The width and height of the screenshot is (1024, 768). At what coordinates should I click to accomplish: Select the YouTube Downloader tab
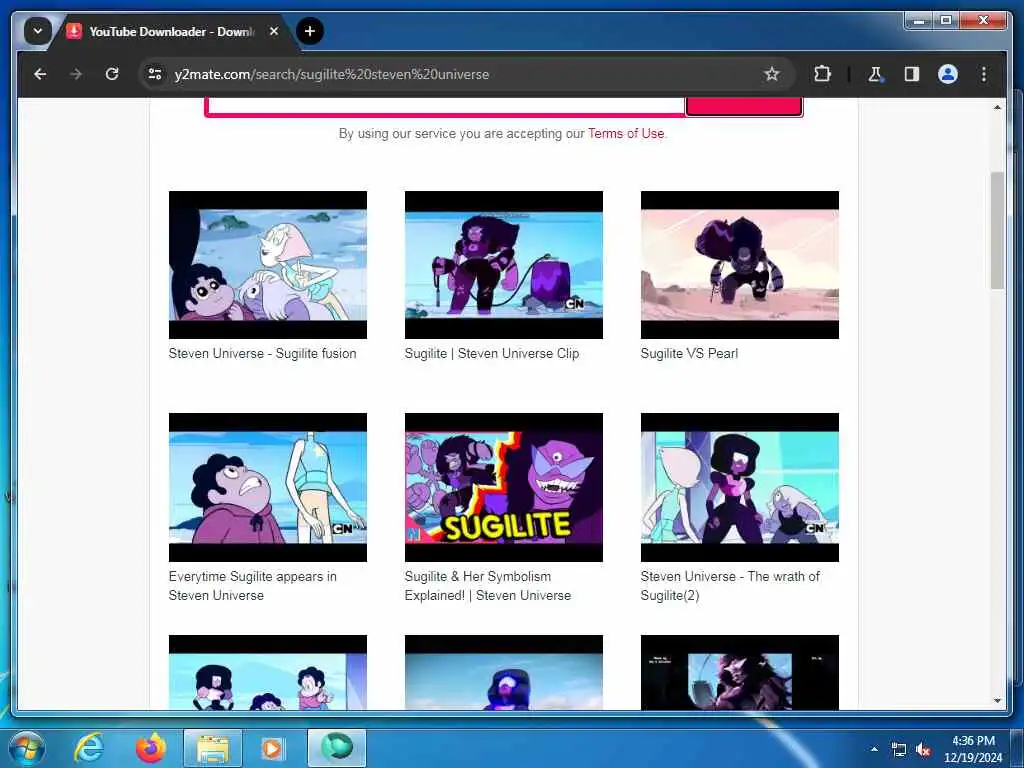coord(172,31)
